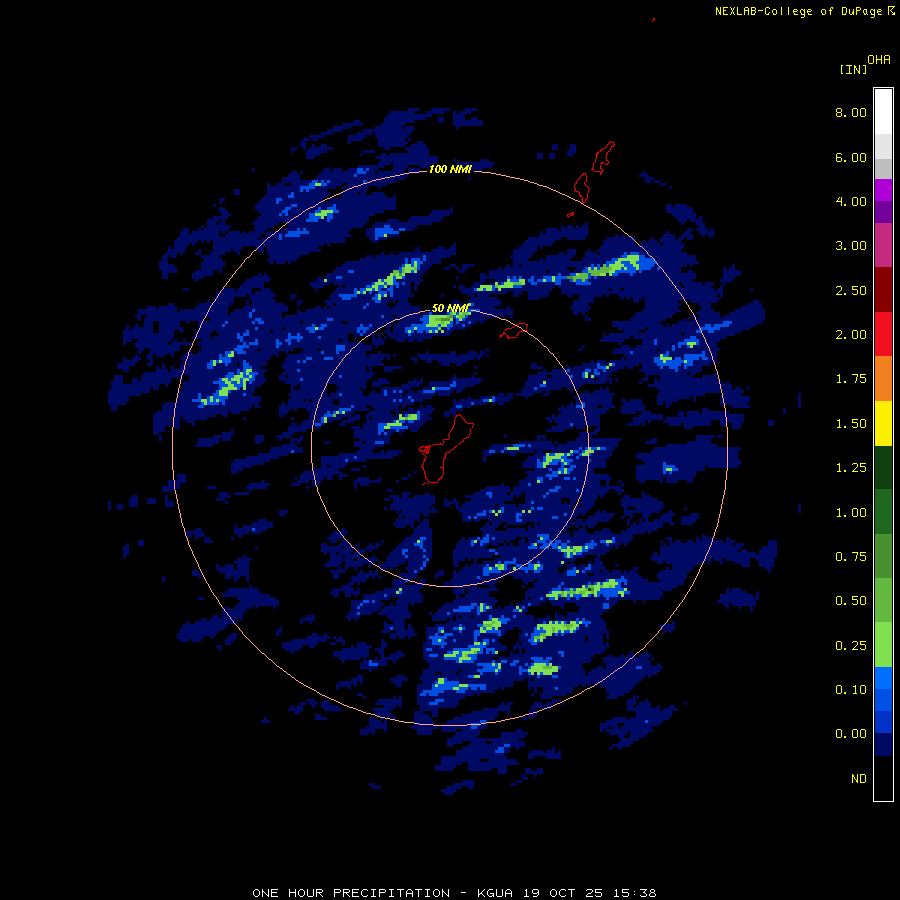Select the pink swatch beside 3.00
Image resolution: width=900 pixels, height=900 pixels.
coord(883,245)
